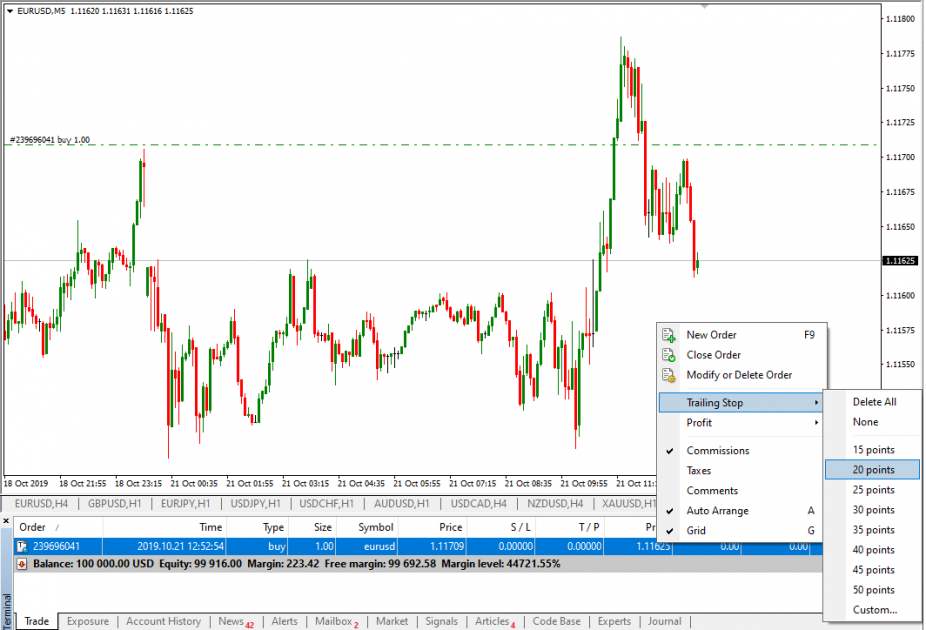Choose Close Order from the context menu
Image resolution: width=926 pixels, height=630 pixels.
[742, 355]
